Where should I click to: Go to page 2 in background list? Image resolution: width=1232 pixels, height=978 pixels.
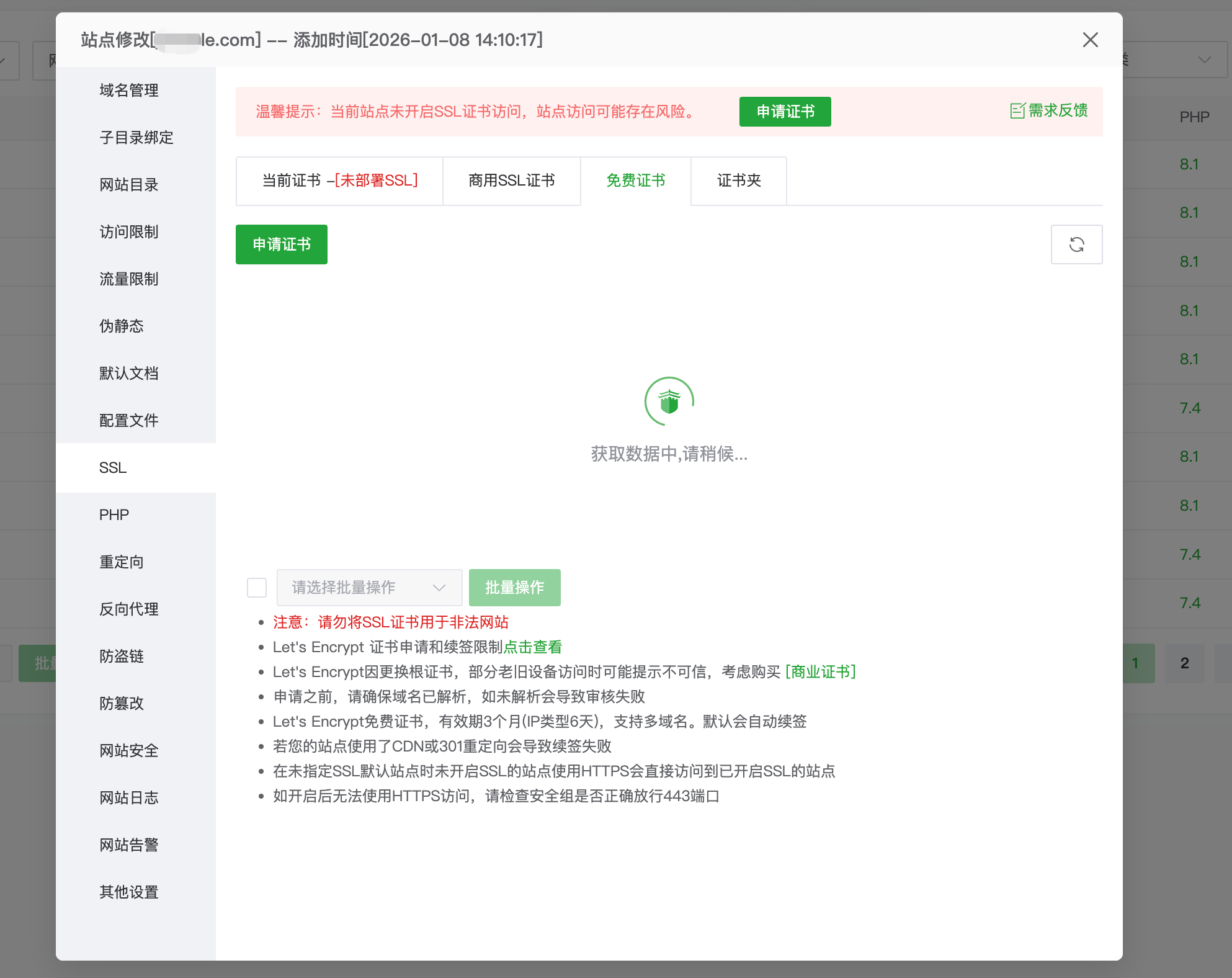tap(1184, 663)
